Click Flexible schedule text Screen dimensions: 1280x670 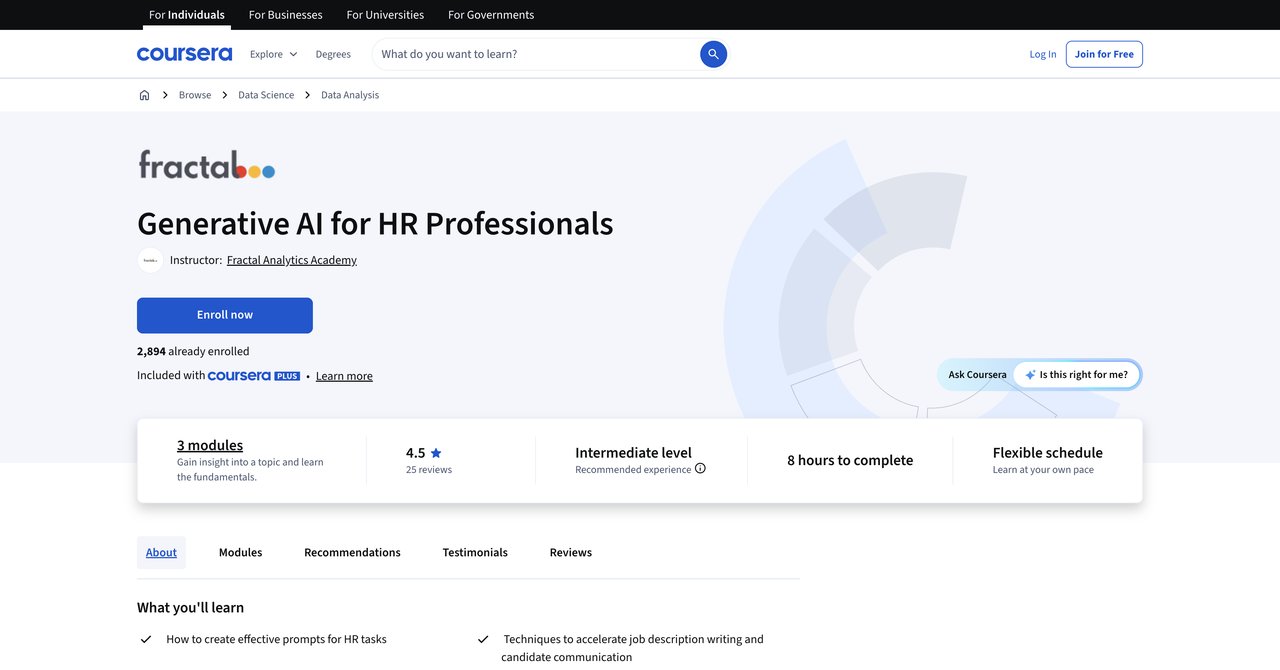pos(1048,453)
